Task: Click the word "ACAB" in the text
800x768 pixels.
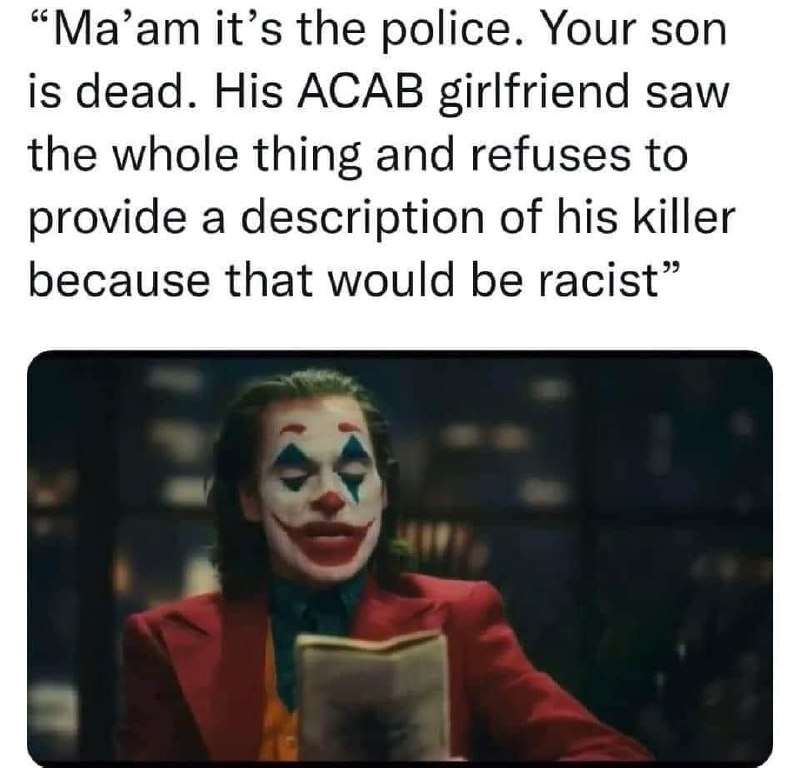Action: click(363, 93)
